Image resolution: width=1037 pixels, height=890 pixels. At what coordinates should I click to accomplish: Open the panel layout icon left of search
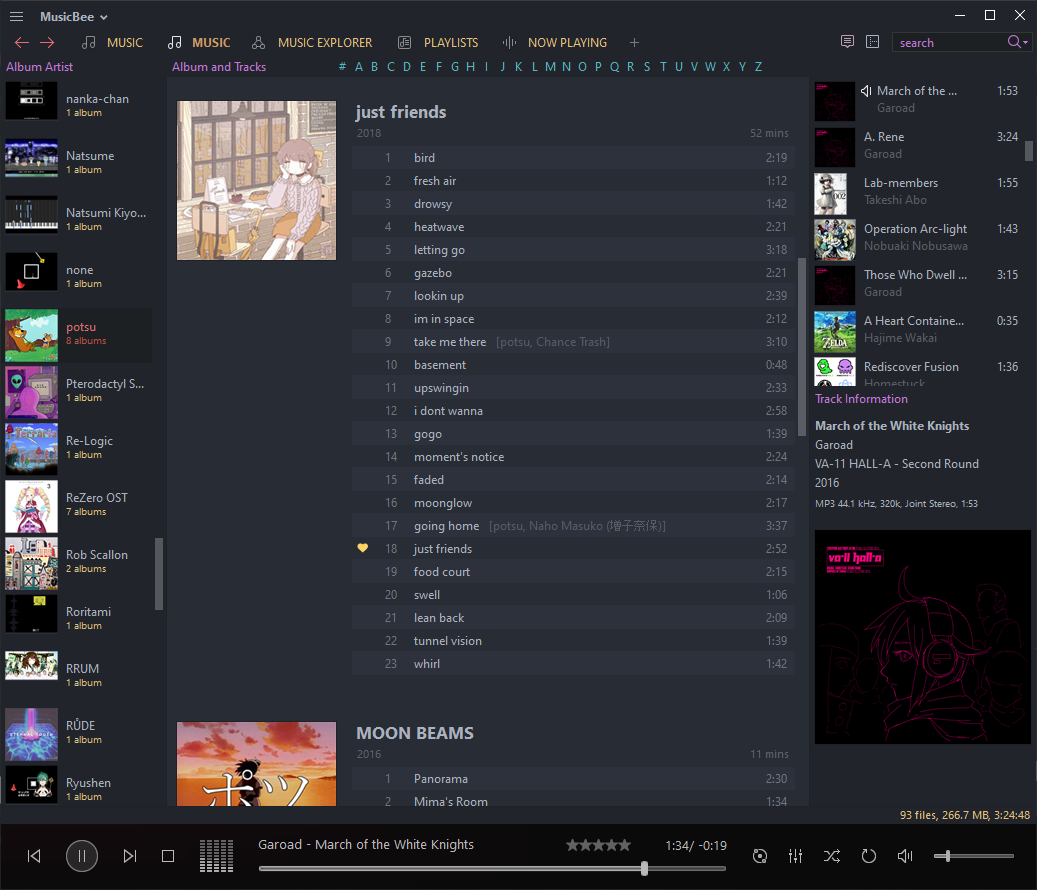pos(873,42)
